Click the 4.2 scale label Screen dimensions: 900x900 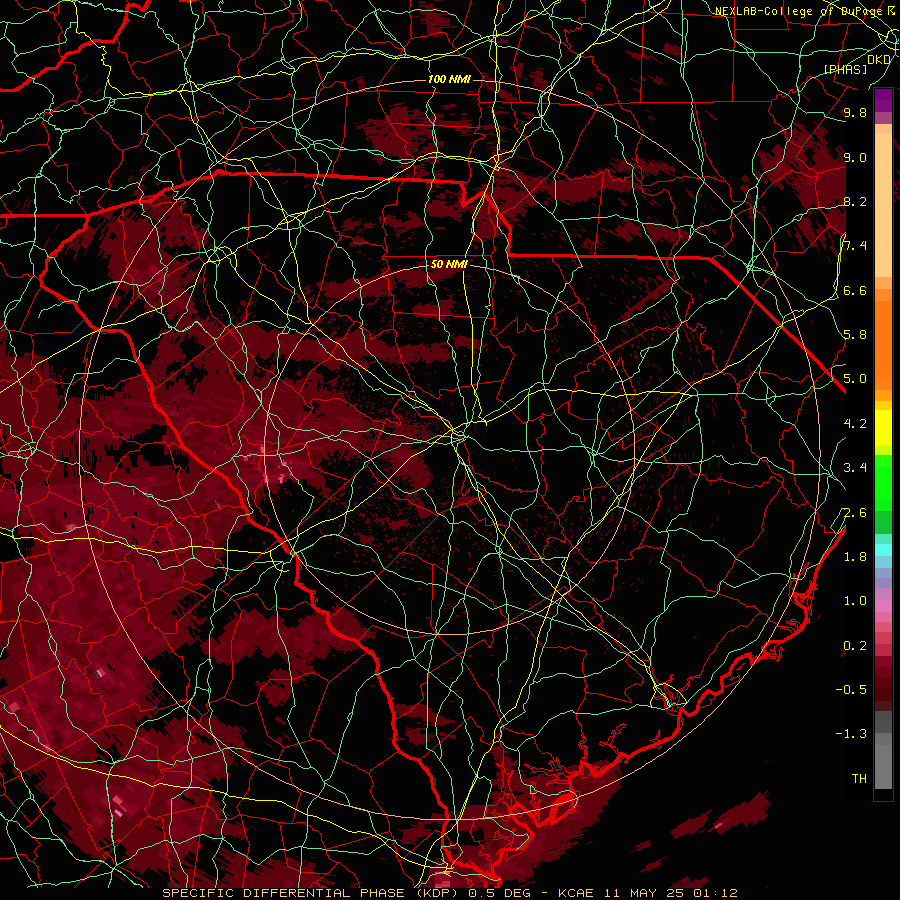pos(855,424)
